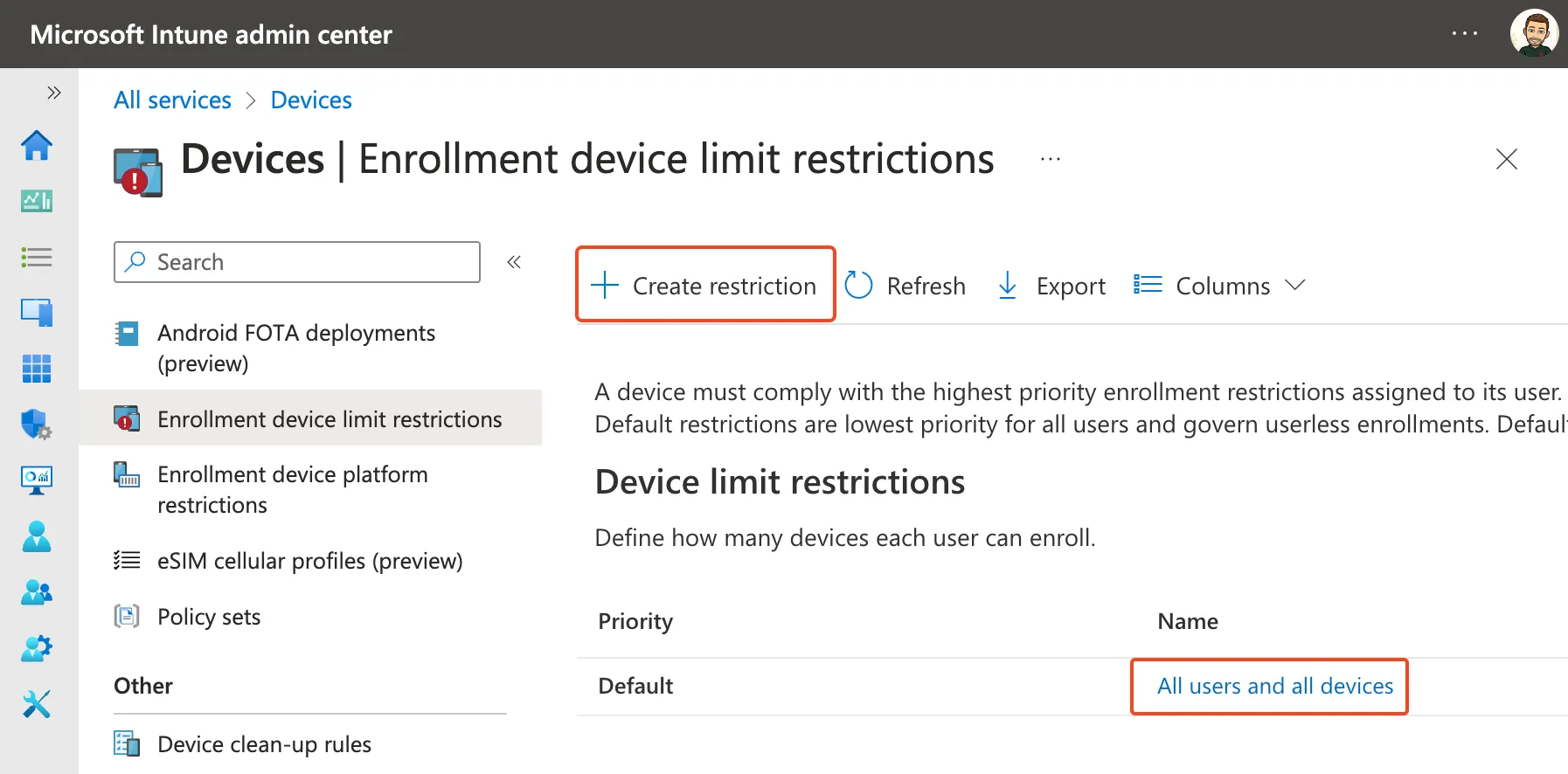
Task: Click the Export button
Action: (x=1051, y=286)
